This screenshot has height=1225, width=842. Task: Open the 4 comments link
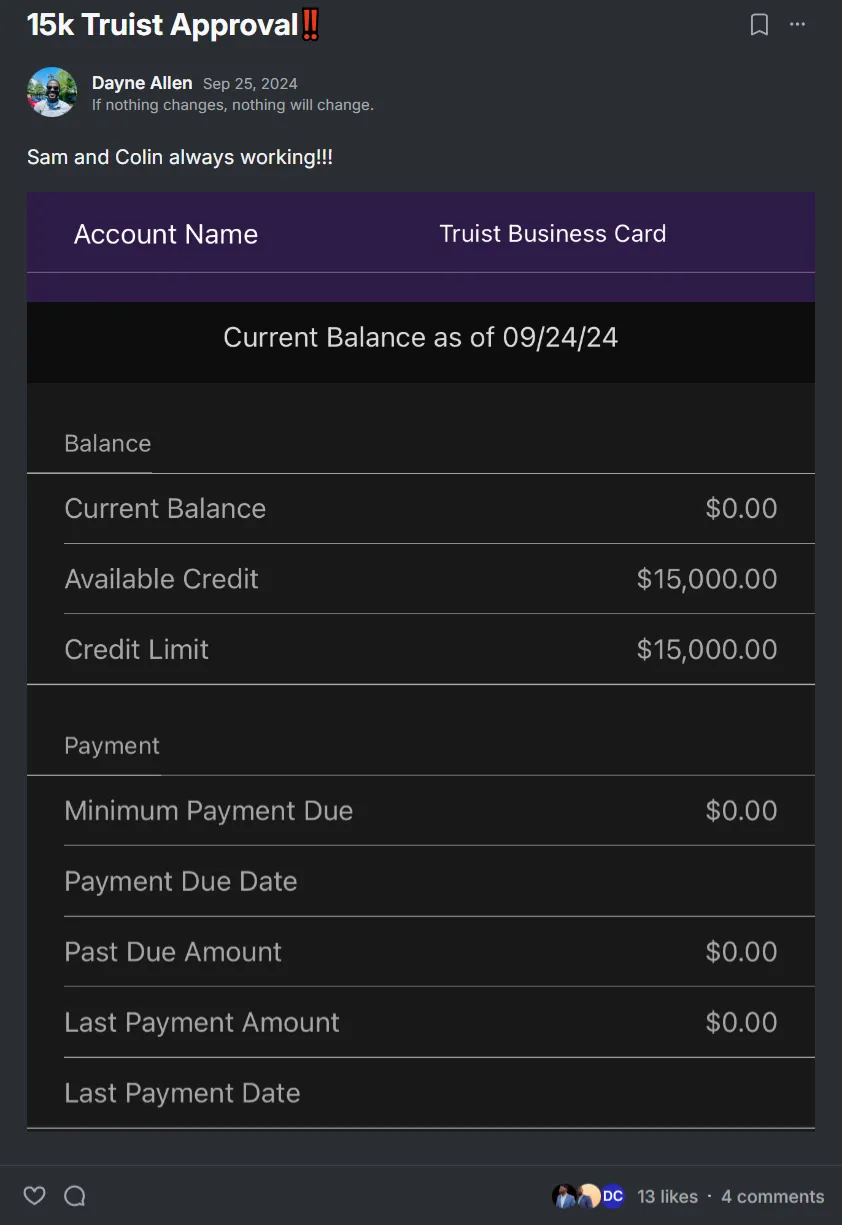[x=773, y=1197]
